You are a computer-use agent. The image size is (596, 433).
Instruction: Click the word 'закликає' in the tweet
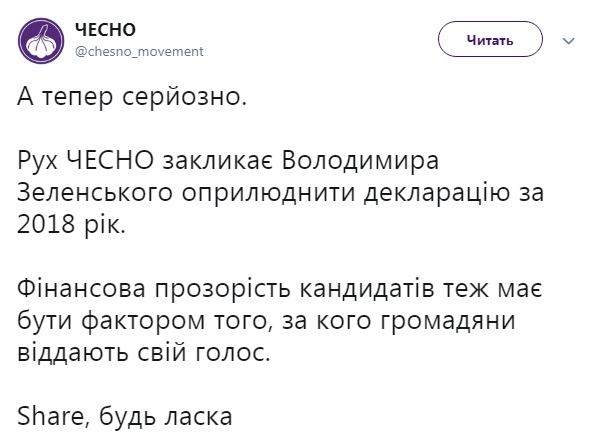pyautogui.click(x=217, y=161)
